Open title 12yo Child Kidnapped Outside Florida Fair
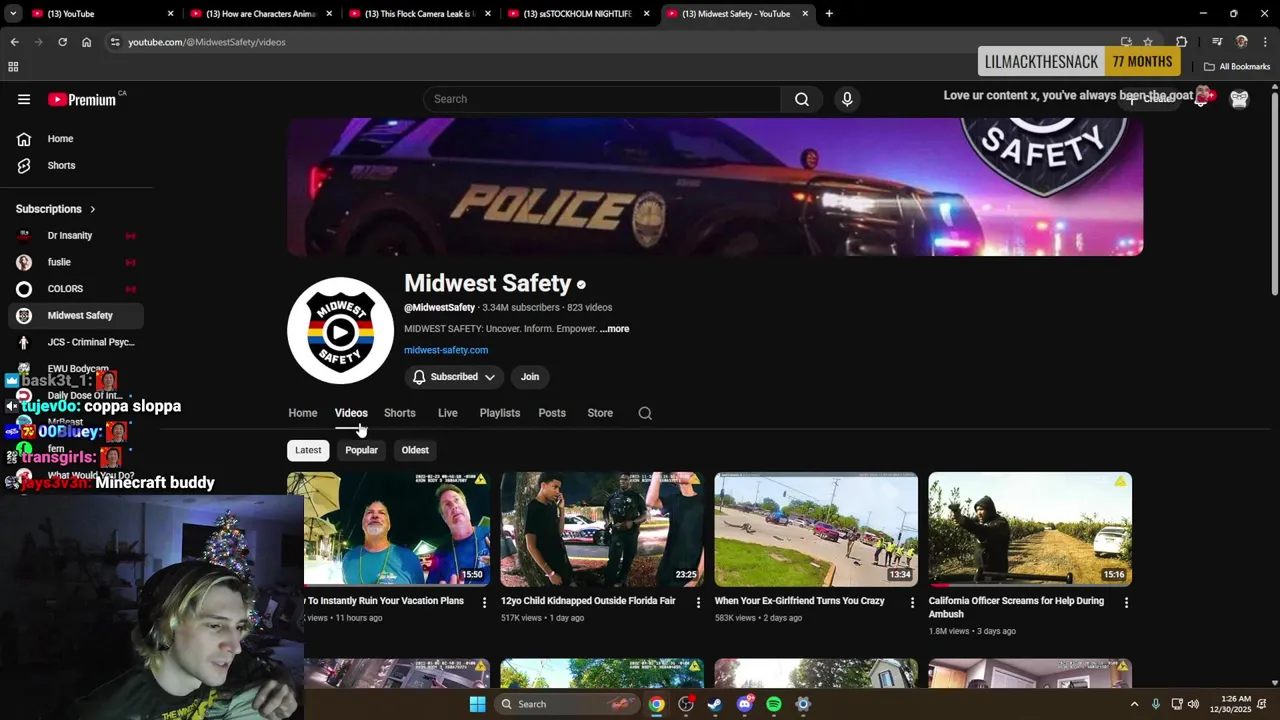Image resolution: width=1280 pixels, height=720 pixels. coord(588,601)
